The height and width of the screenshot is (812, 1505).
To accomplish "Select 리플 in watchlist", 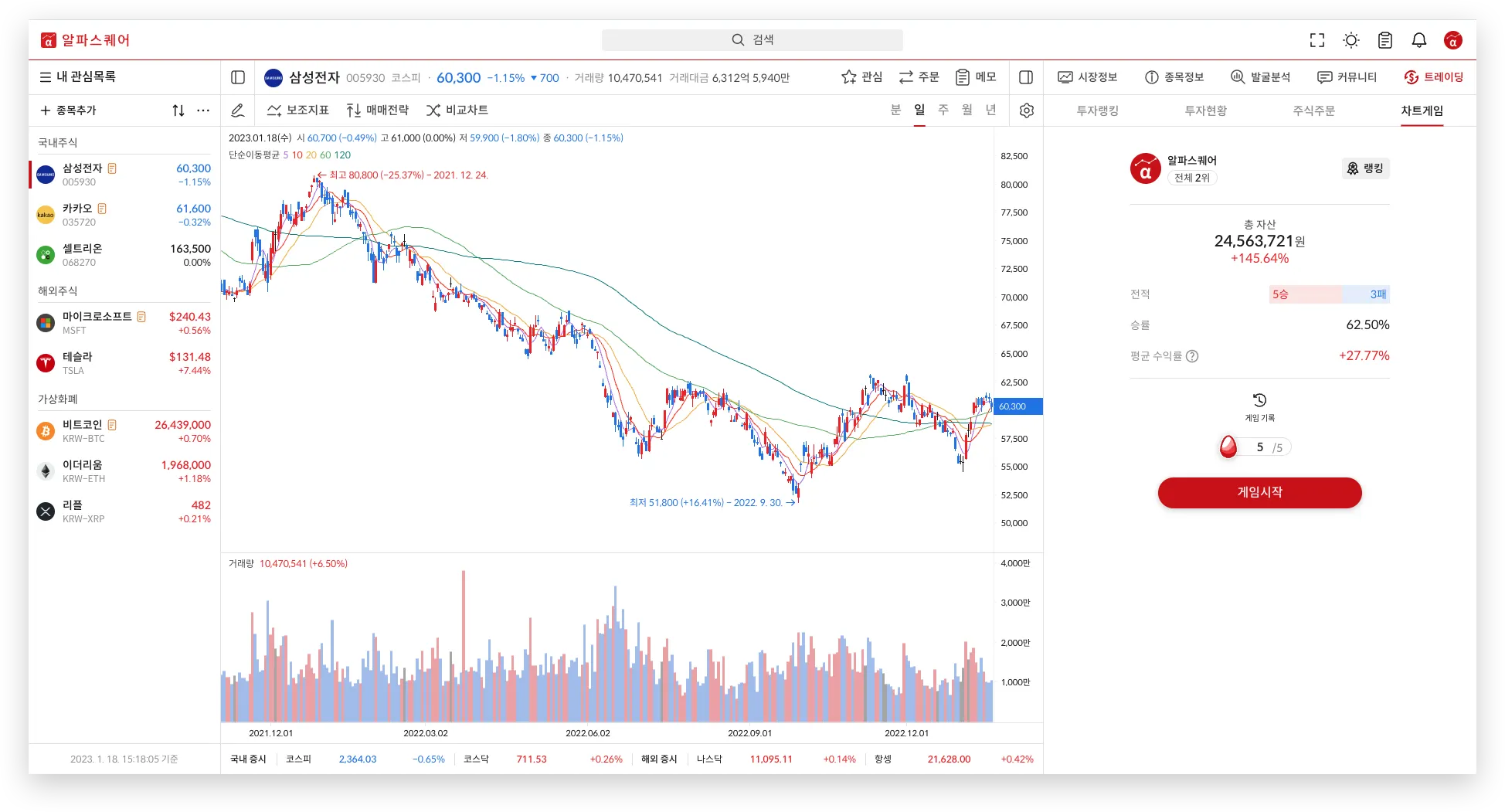I will [124, 511].
